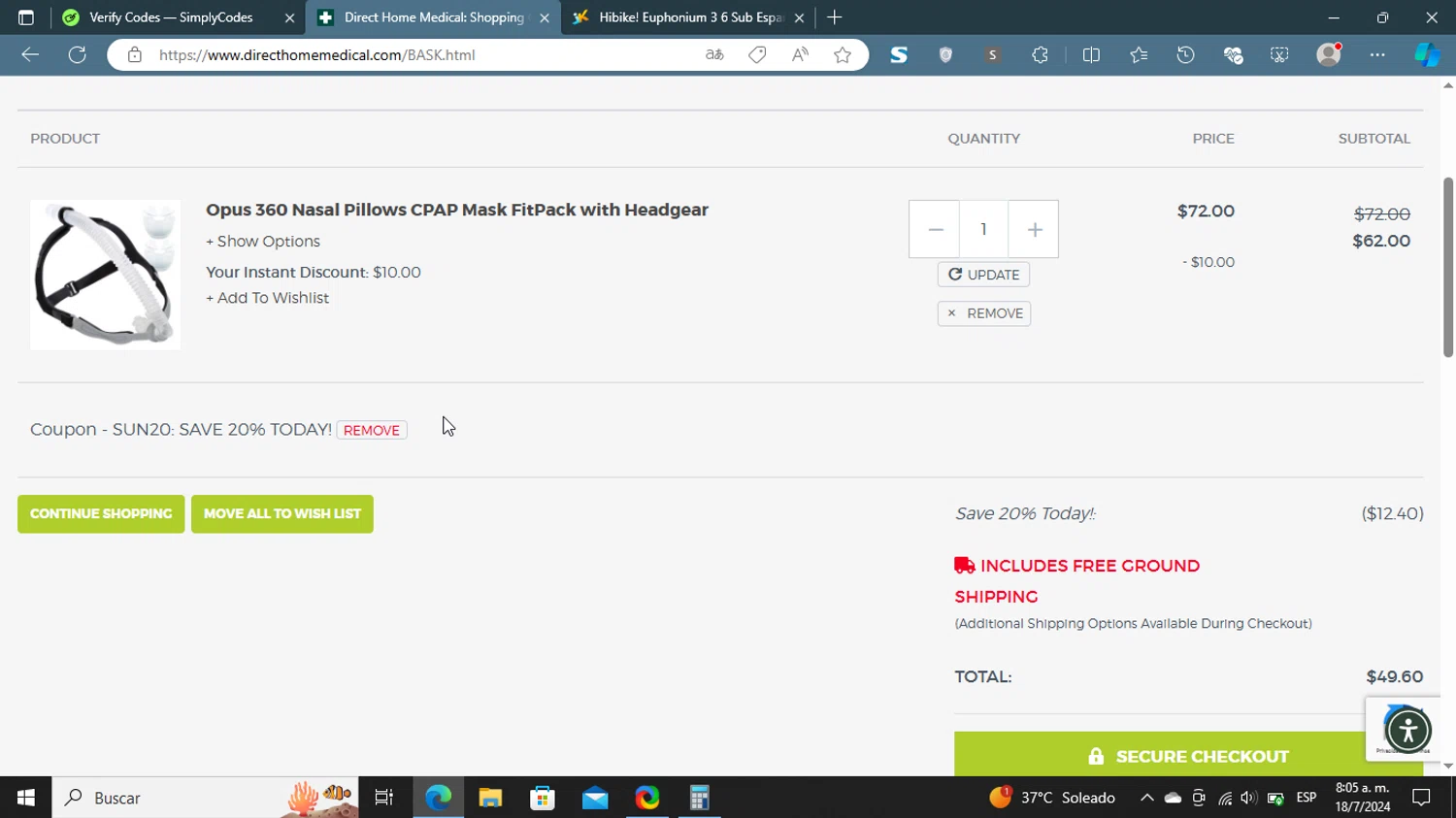Close the Hibike! Euphonium tab
The height and width of the screenshot is (818, 1456).
pos(799,17)
